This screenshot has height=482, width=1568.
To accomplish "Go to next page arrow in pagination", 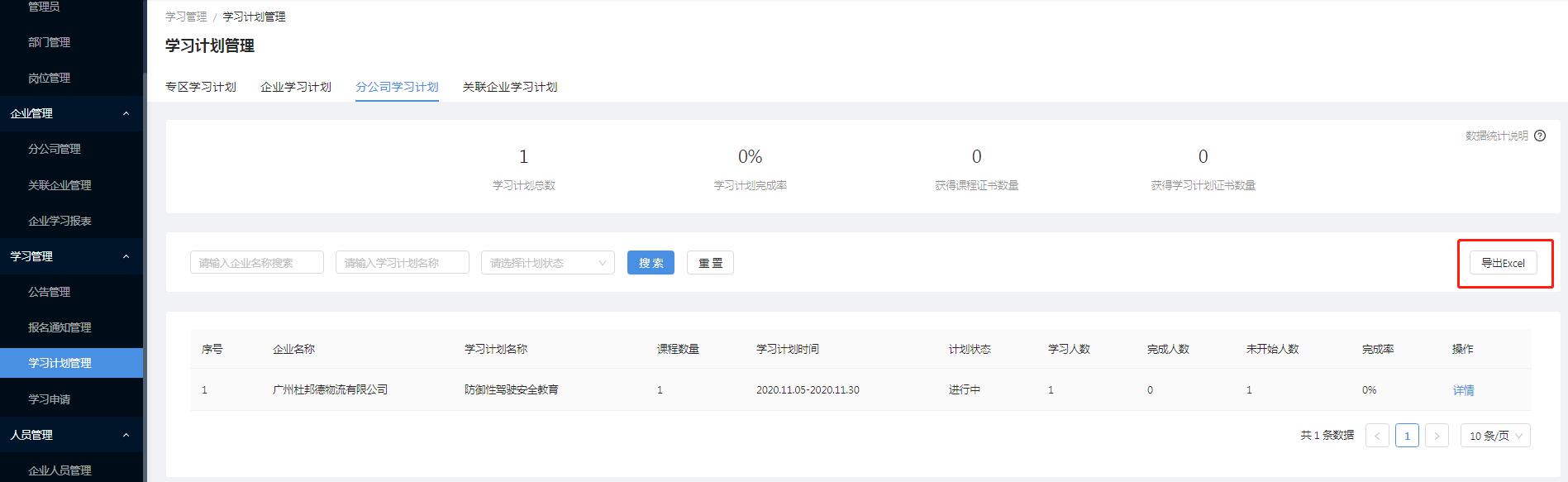I will click(1437, 436).
